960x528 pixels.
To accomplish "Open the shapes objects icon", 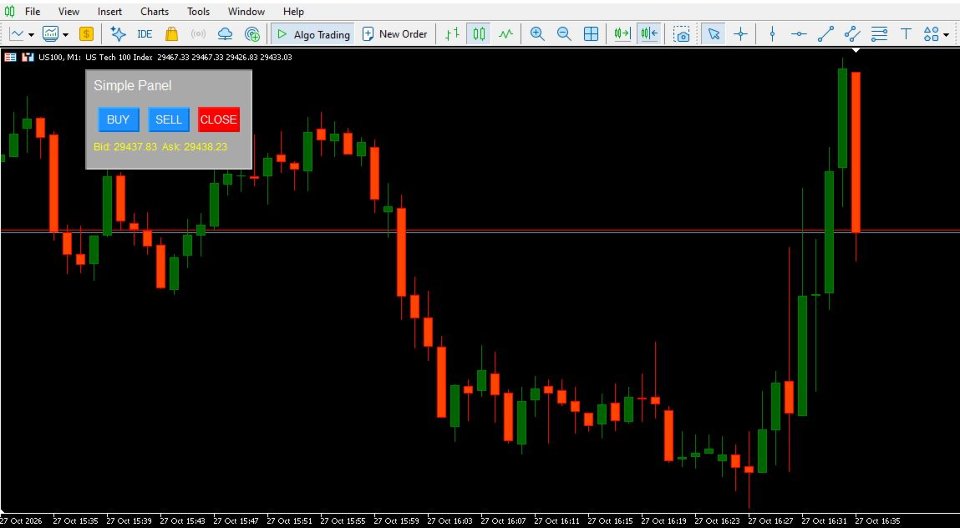I will [930, 34].
